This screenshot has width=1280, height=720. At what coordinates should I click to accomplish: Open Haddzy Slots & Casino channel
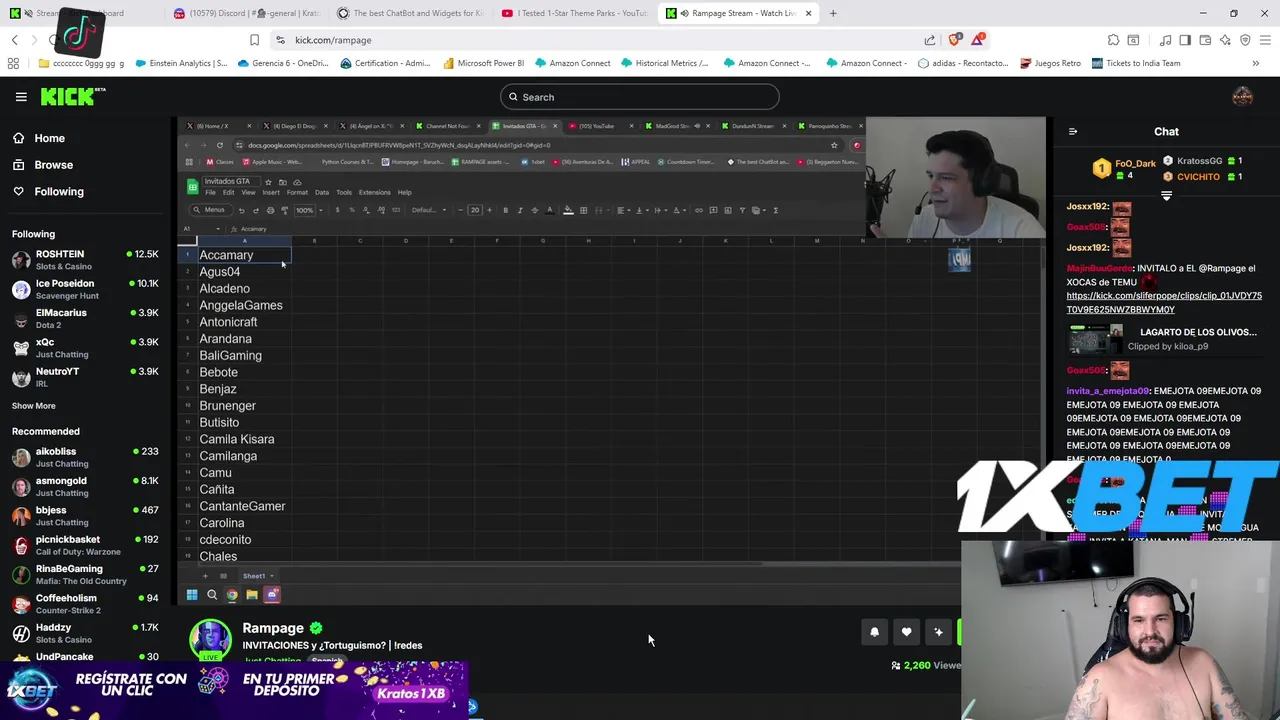pos(86,633)
